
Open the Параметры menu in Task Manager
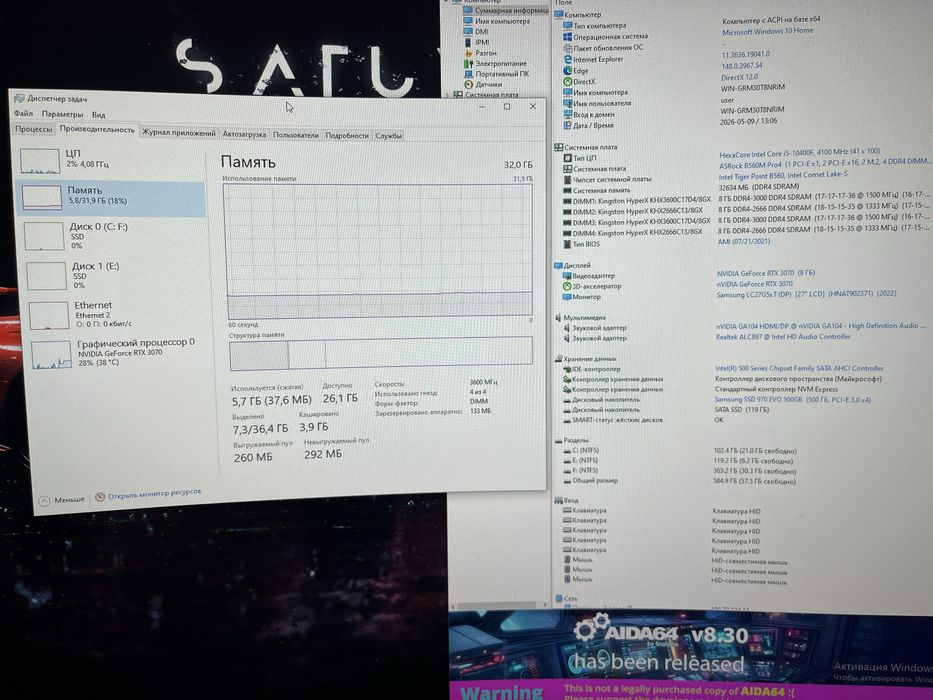click(x=62, y=114)
